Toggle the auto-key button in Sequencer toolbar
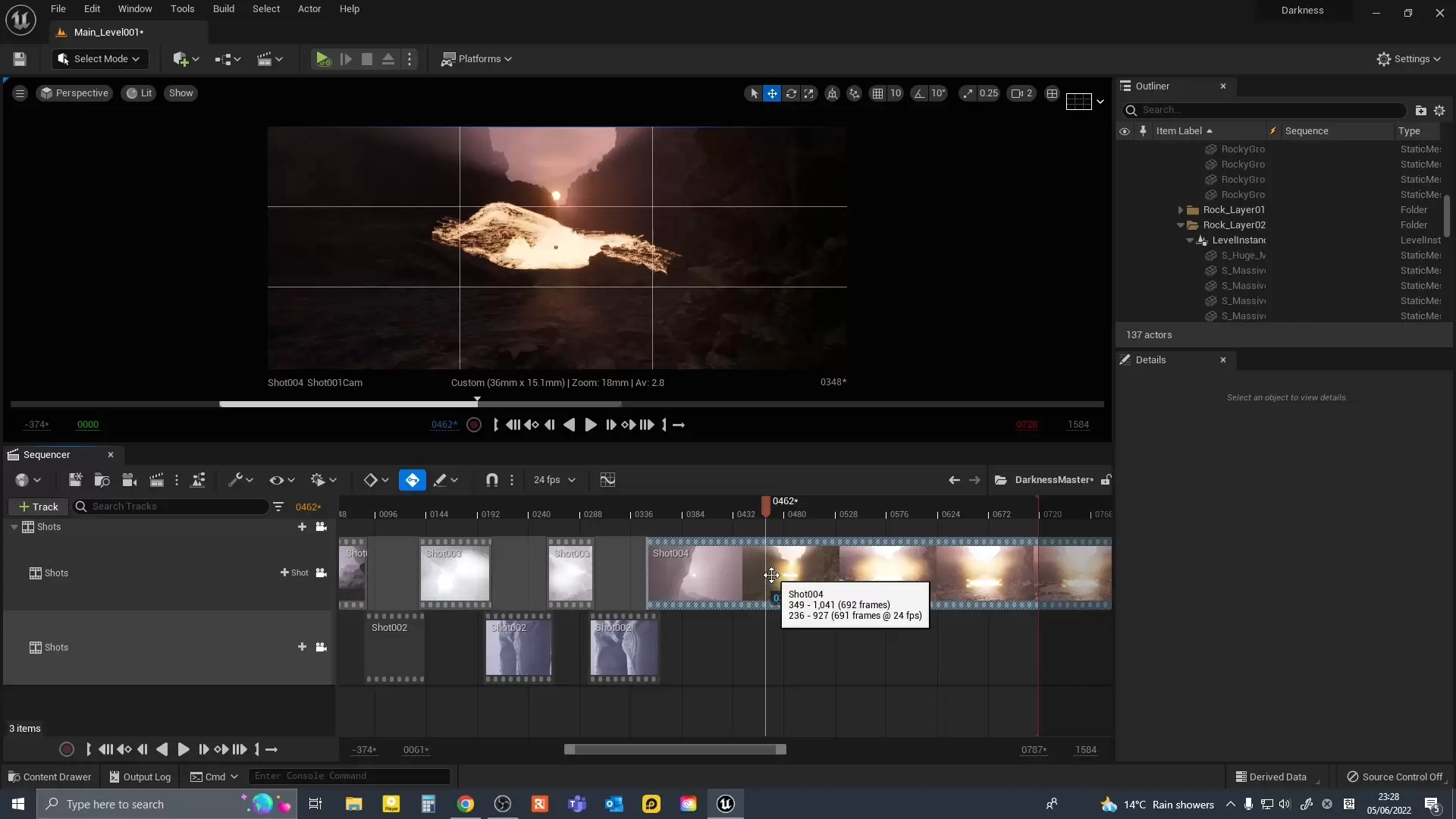 [412, 480]
